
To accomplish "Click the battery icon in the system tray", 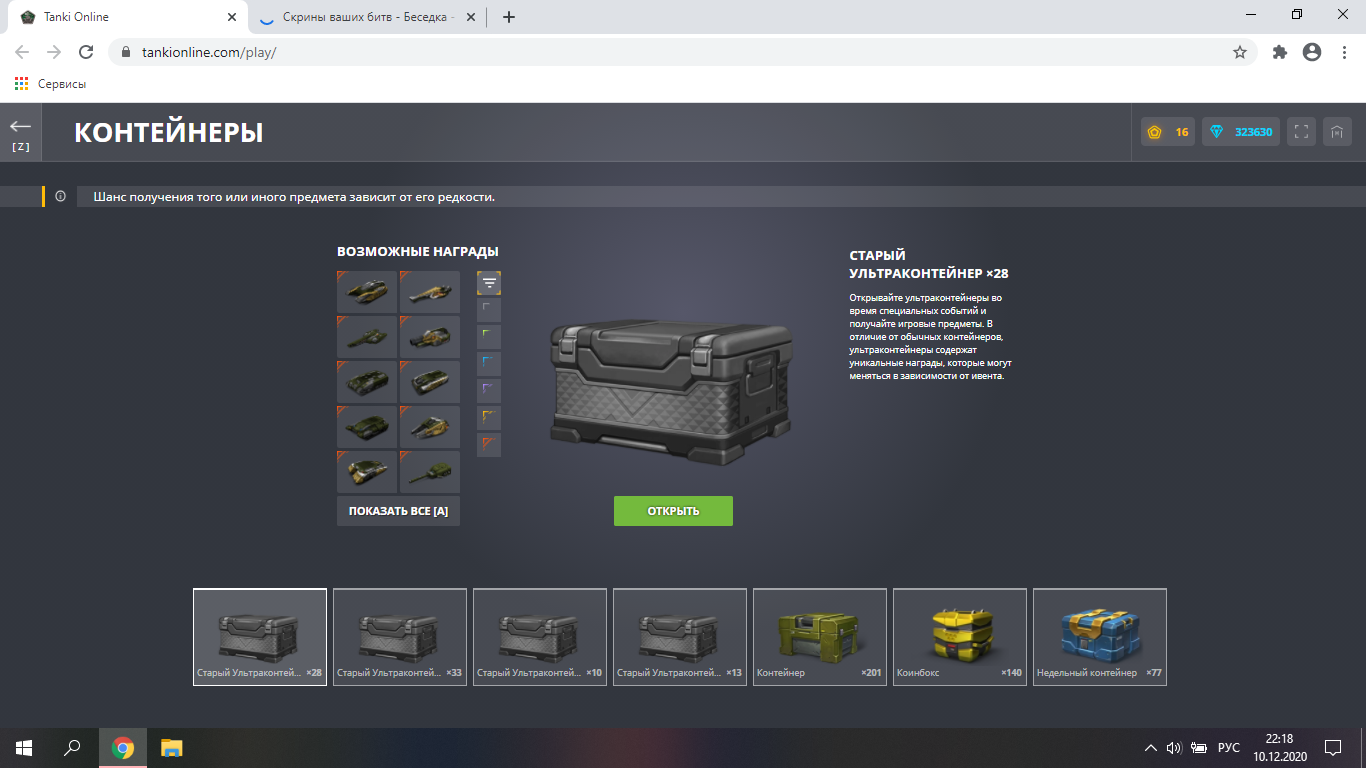I will [1199, 748].
